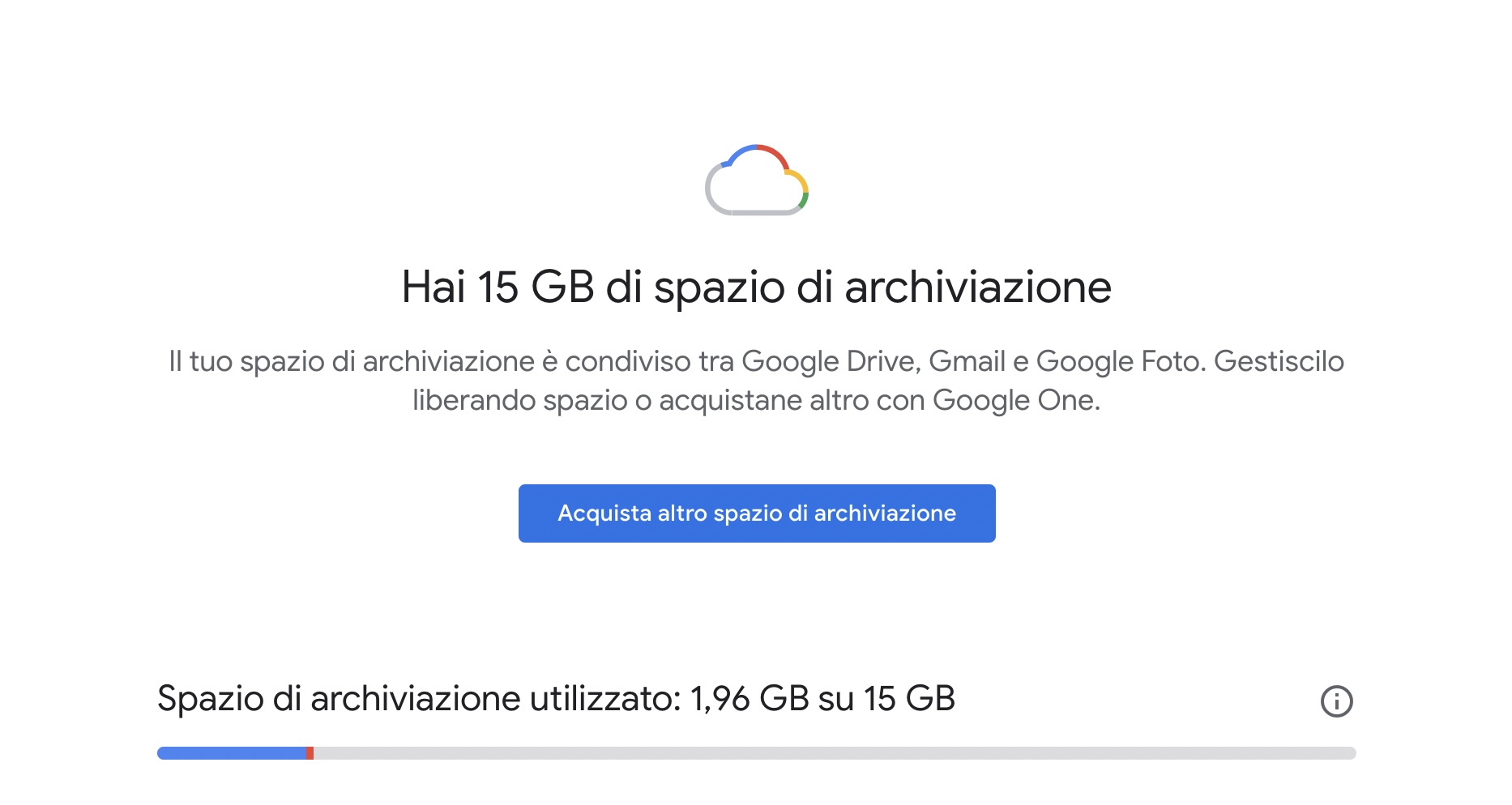
Task: Click 15 GB in the main heading
Action: [x=536, y=287]
